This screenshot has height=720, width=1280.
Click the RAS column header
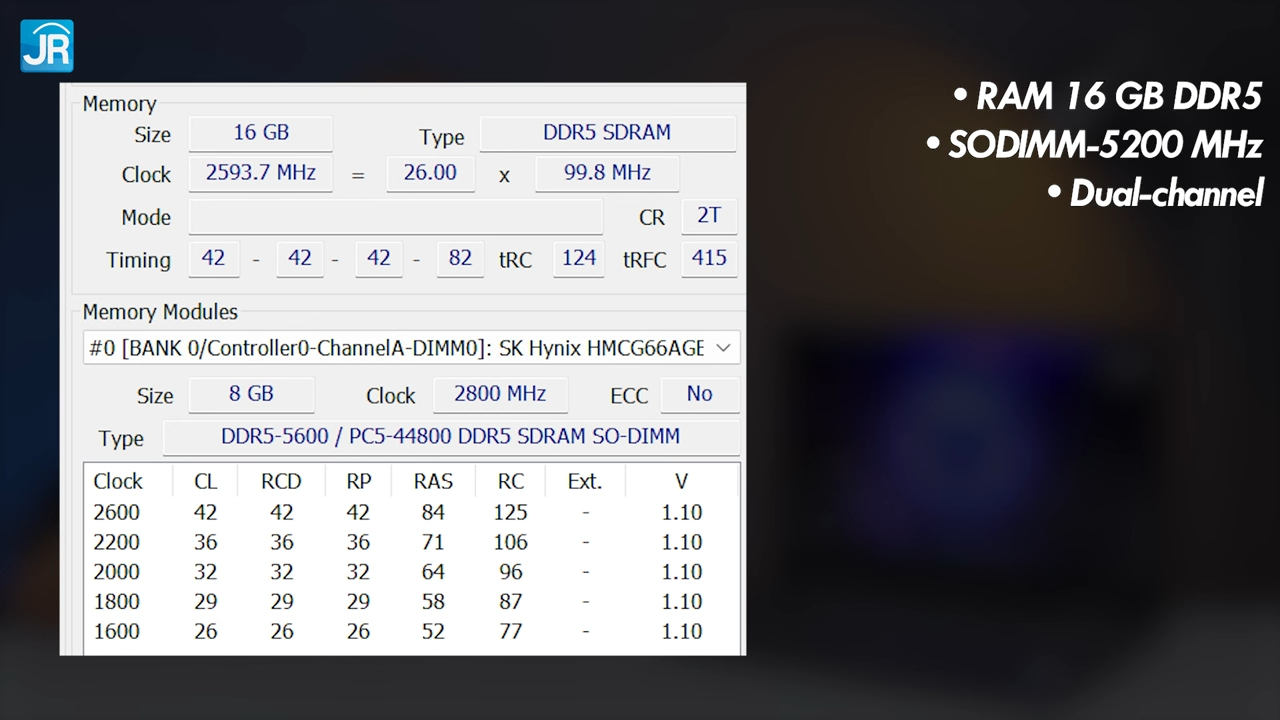[433, 481]
